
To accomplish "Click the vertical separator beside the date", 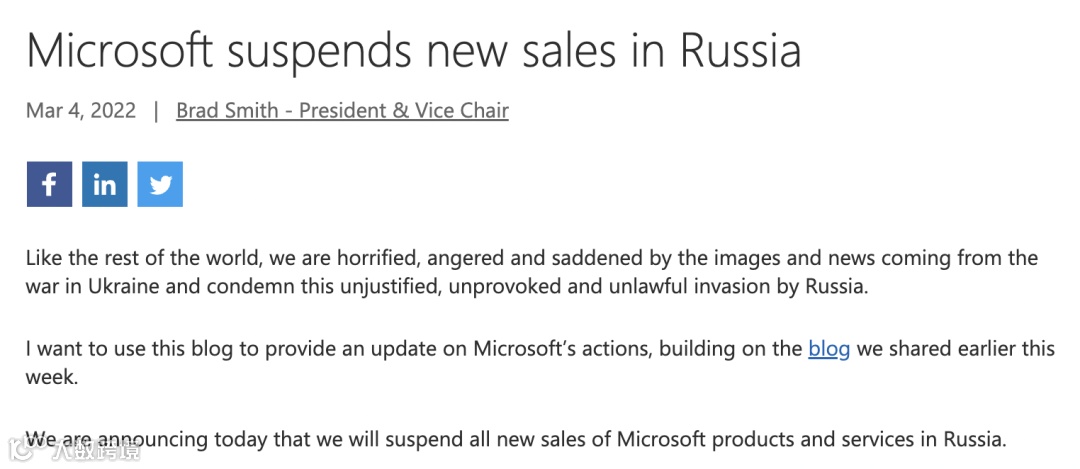I will 156,111.
